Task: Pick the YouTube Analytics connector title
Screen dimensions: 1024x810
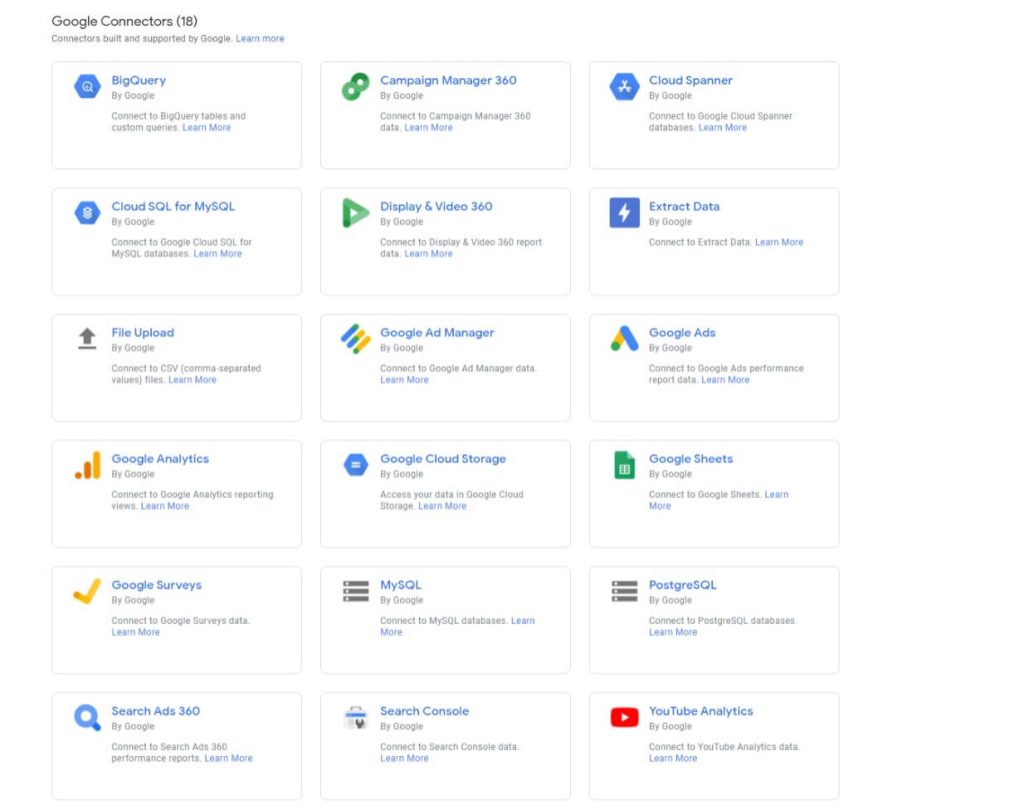Action: click(701, 711)
